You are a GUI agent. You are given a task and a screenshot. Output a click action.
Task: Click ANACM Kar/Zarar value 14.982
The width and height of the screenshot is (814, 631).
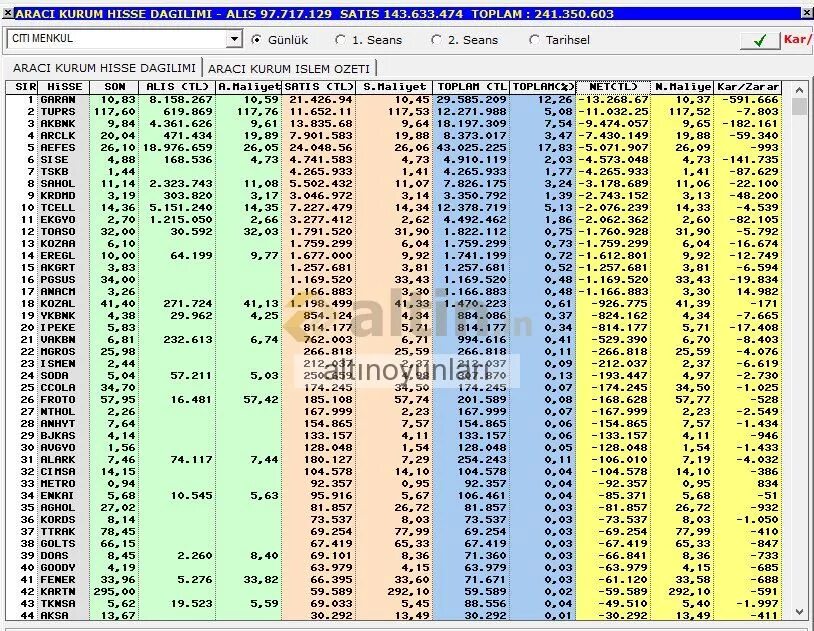(x=757, y=291)
